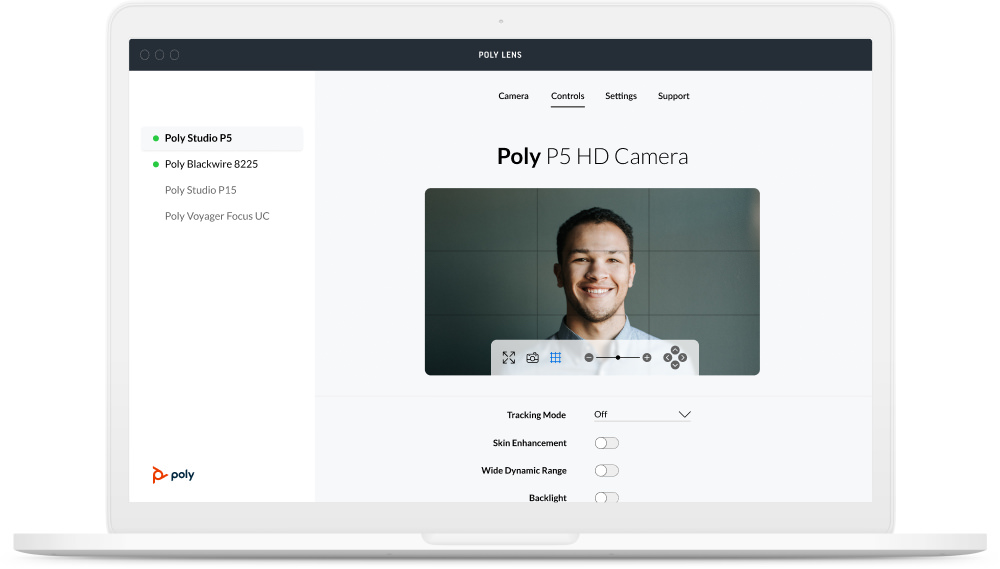The width and height of the screenshot is (1000, 569).
Task: Pan the camera left
Action: (x=667, y=358)
